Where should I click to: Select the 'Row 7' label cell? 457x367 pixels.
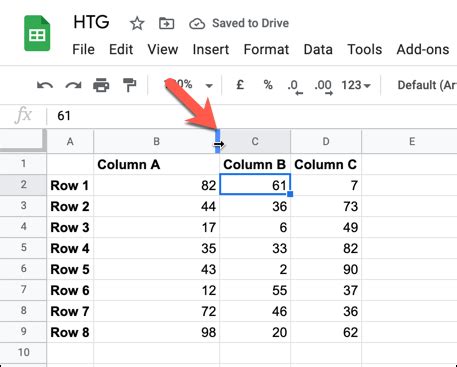[x=70, y=311]
